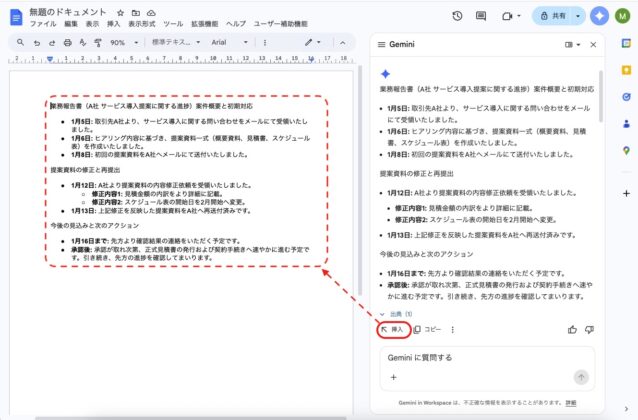Open Google Tasks side panel icon
638x420 pixels.
pyautogui.click(x=626, y=97)
